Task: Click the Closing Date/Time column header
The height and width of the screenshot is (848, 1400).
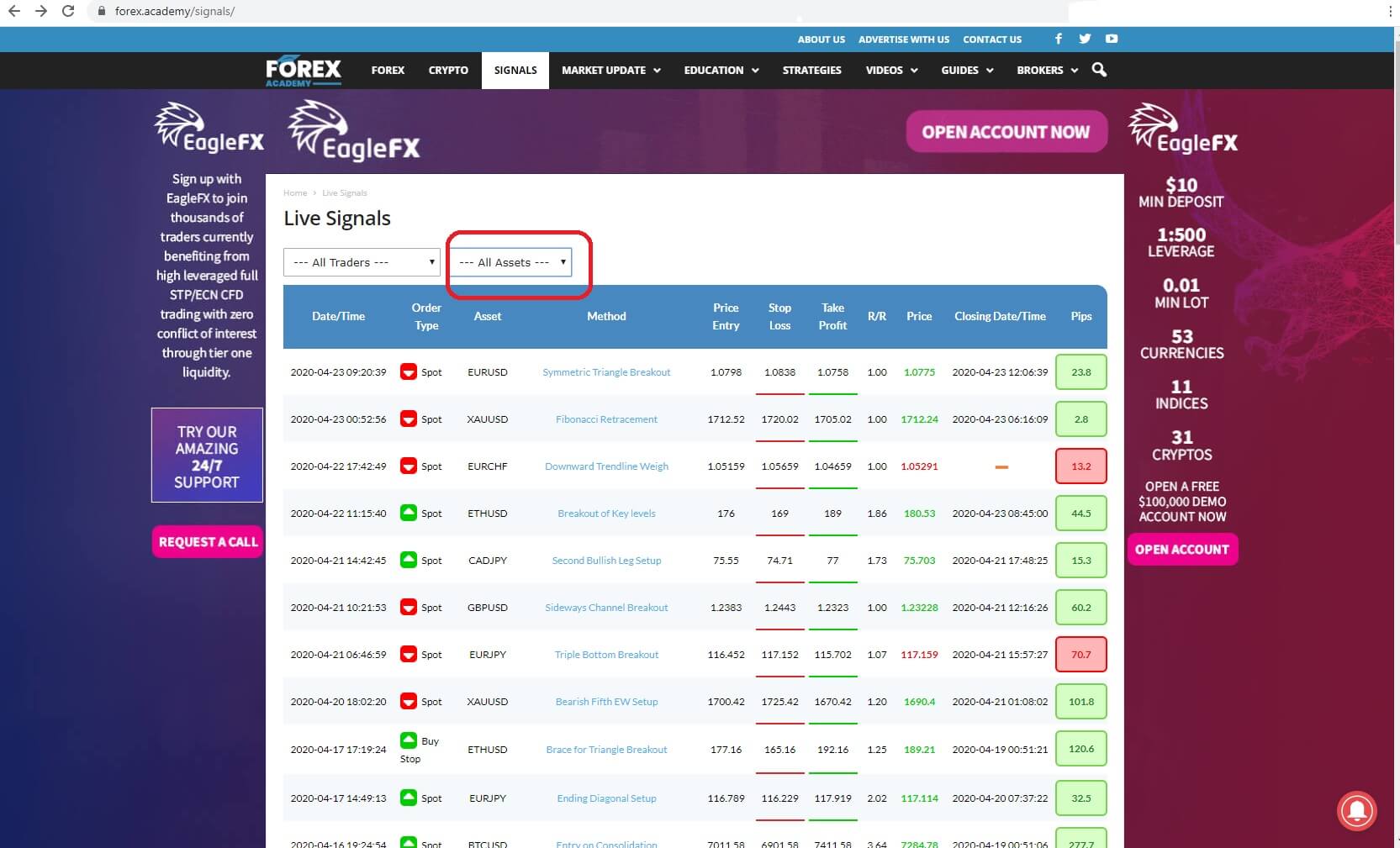Action: pyautogui.click(x=1000, y=316)
